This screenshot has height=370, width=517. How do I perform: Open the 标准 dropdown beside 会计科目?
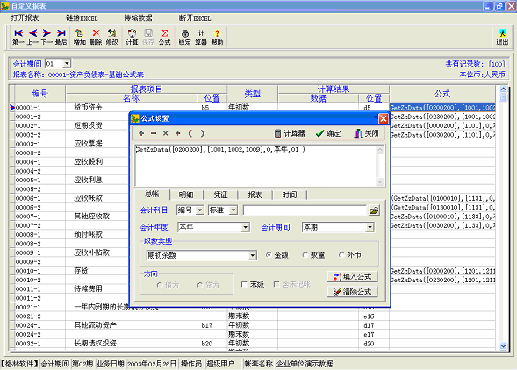point(233,210)
